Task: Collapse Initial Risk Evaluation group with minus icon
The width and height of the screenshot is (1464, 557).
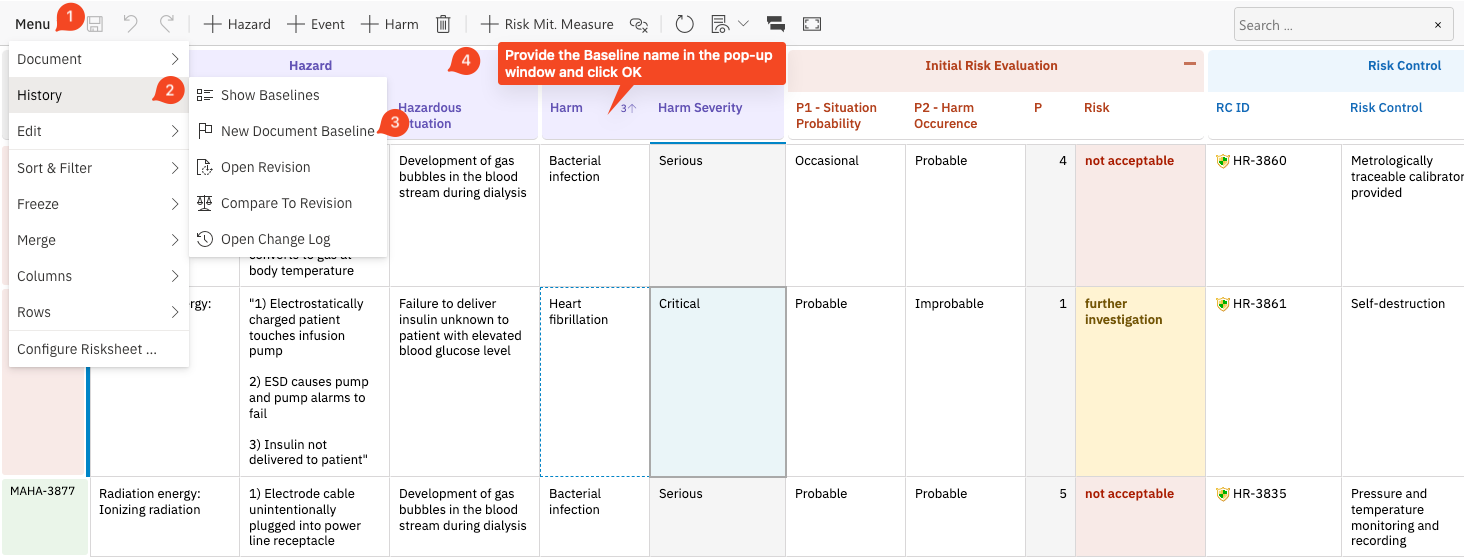Action: click(1189, 64)
